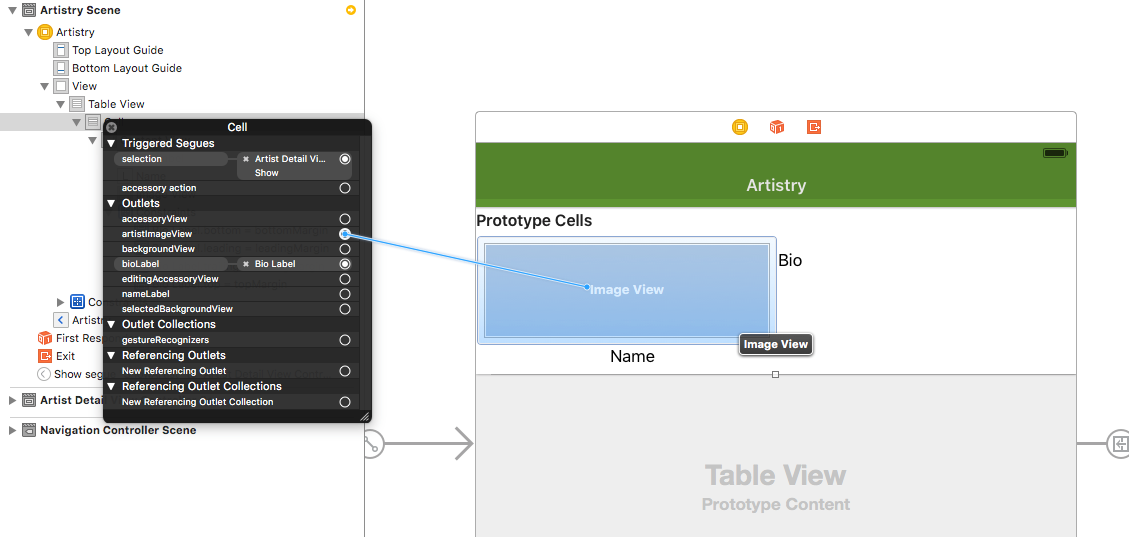The width and height of the screenshot is (1129, 537).
Task: Click the yellow arrow badge beside Artistry Scene
Action: 351,10
